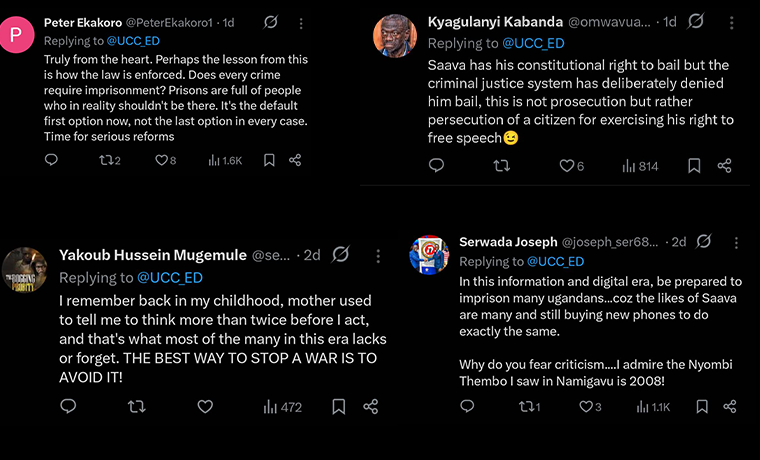Expand more options on Serwada Joseph's tweet
The image size is (760, 460).
pyautogui.click(x=737, y=242)
